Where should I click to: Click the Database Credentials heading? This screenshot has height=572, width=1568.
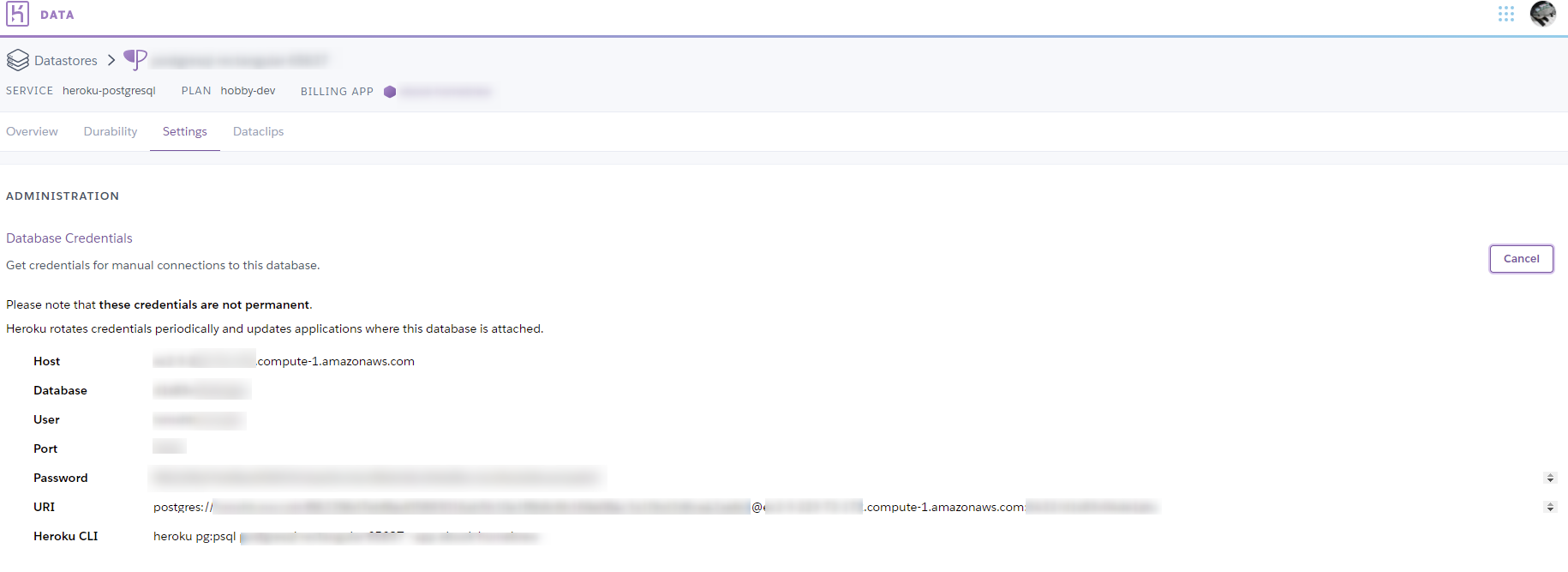69,238
